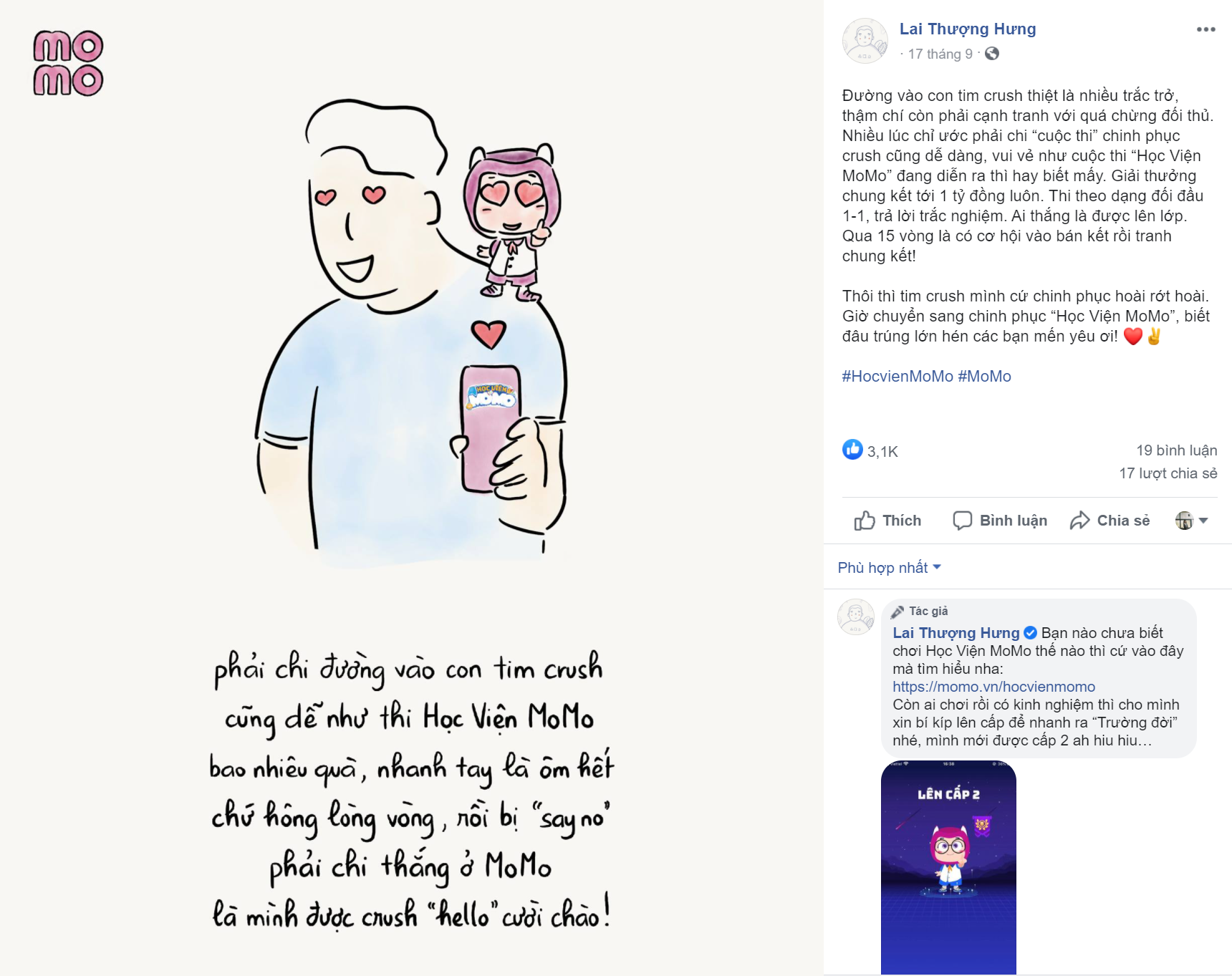1232x976 pixels.
Task: Click the verified badge next to commenter name
Action: coord(1030,633)
